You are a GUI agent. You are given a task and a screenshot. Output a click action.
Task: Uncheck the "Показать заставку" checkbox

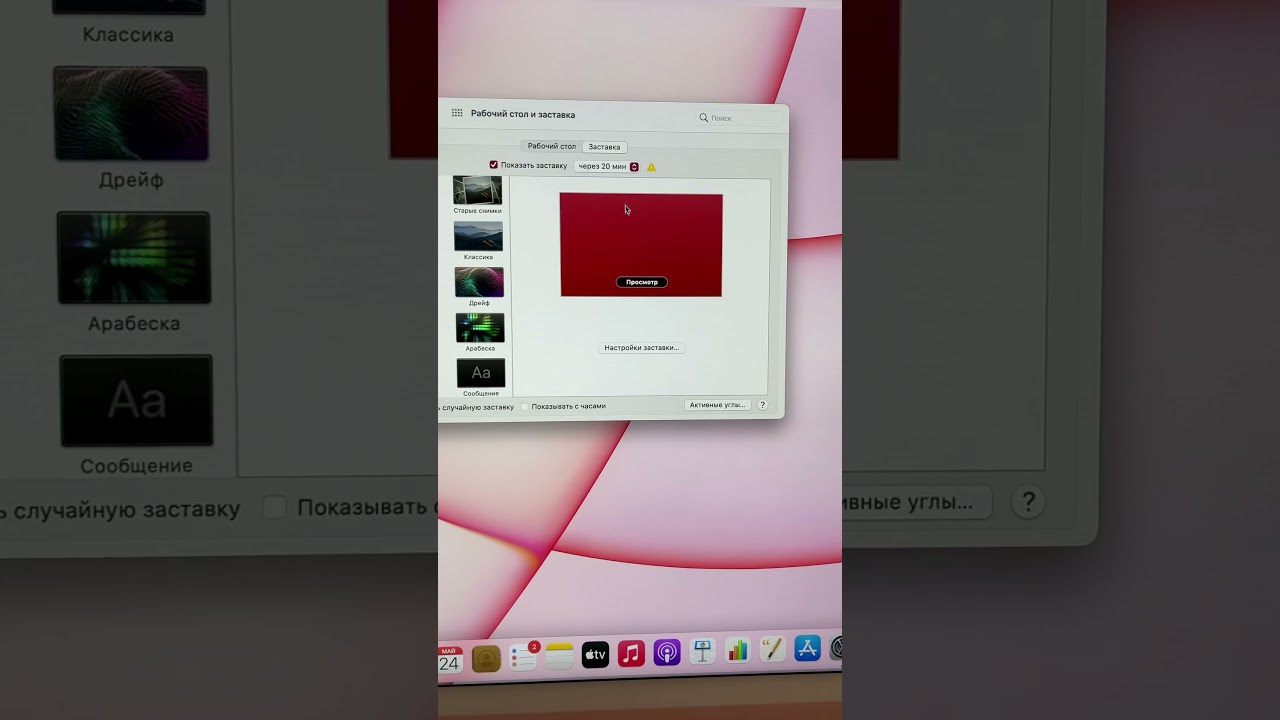(x=494, y=165)
